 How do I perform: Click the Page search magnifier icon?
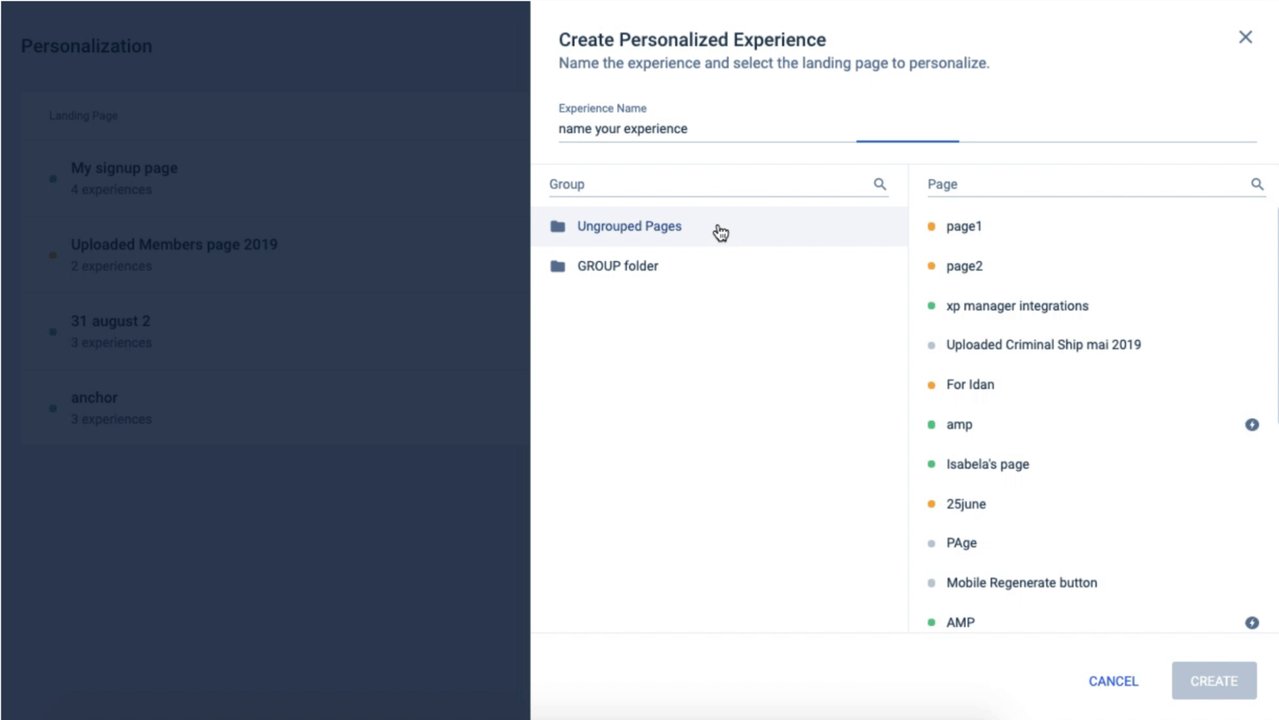(1257, 184)
